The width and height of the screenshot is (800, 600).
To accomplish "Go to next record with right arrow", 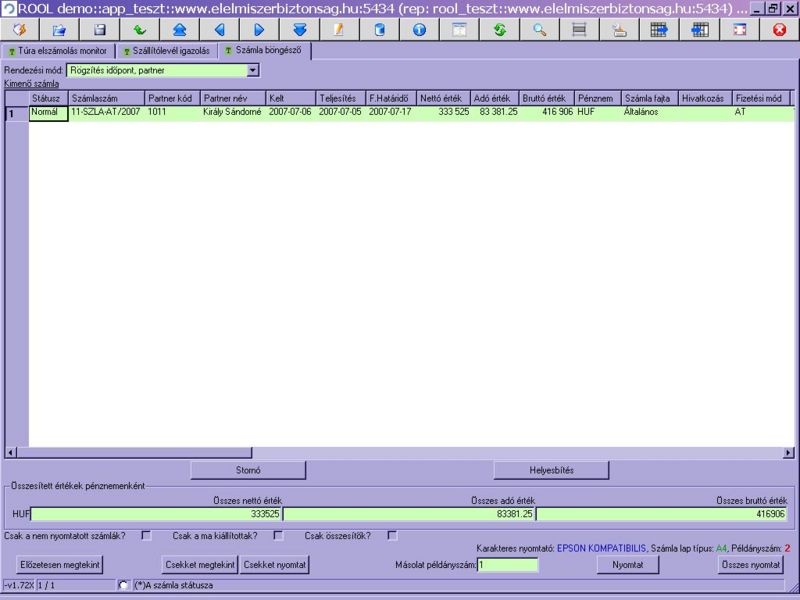I will [259, 30].
